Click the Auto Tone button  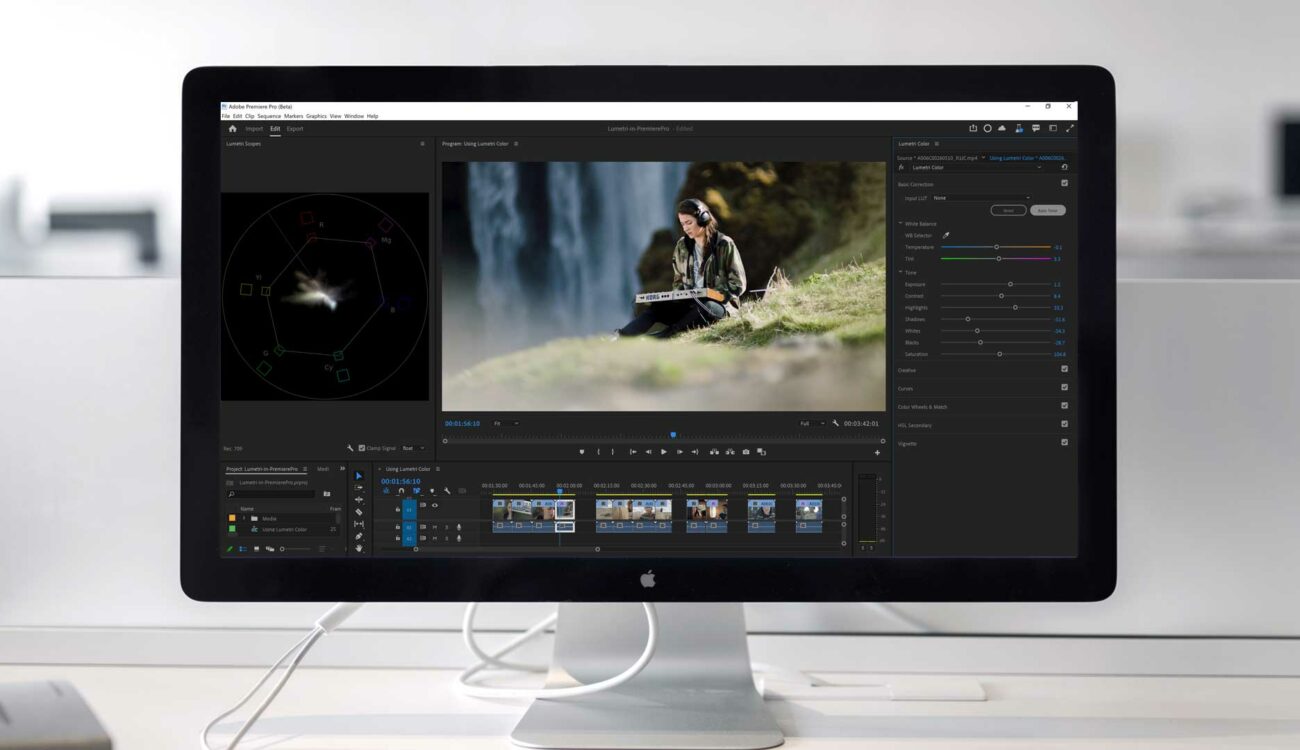1048,211
